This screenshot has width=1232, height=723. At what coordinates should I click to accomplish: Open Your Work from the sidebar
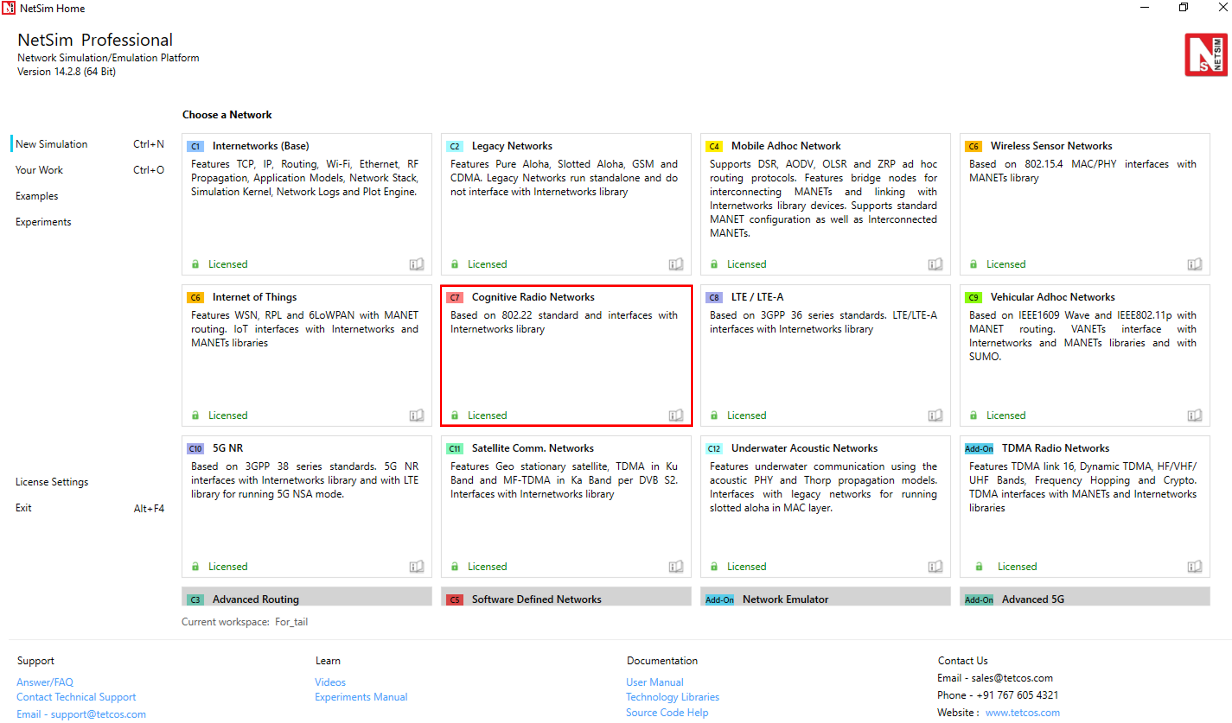point(40,170)
